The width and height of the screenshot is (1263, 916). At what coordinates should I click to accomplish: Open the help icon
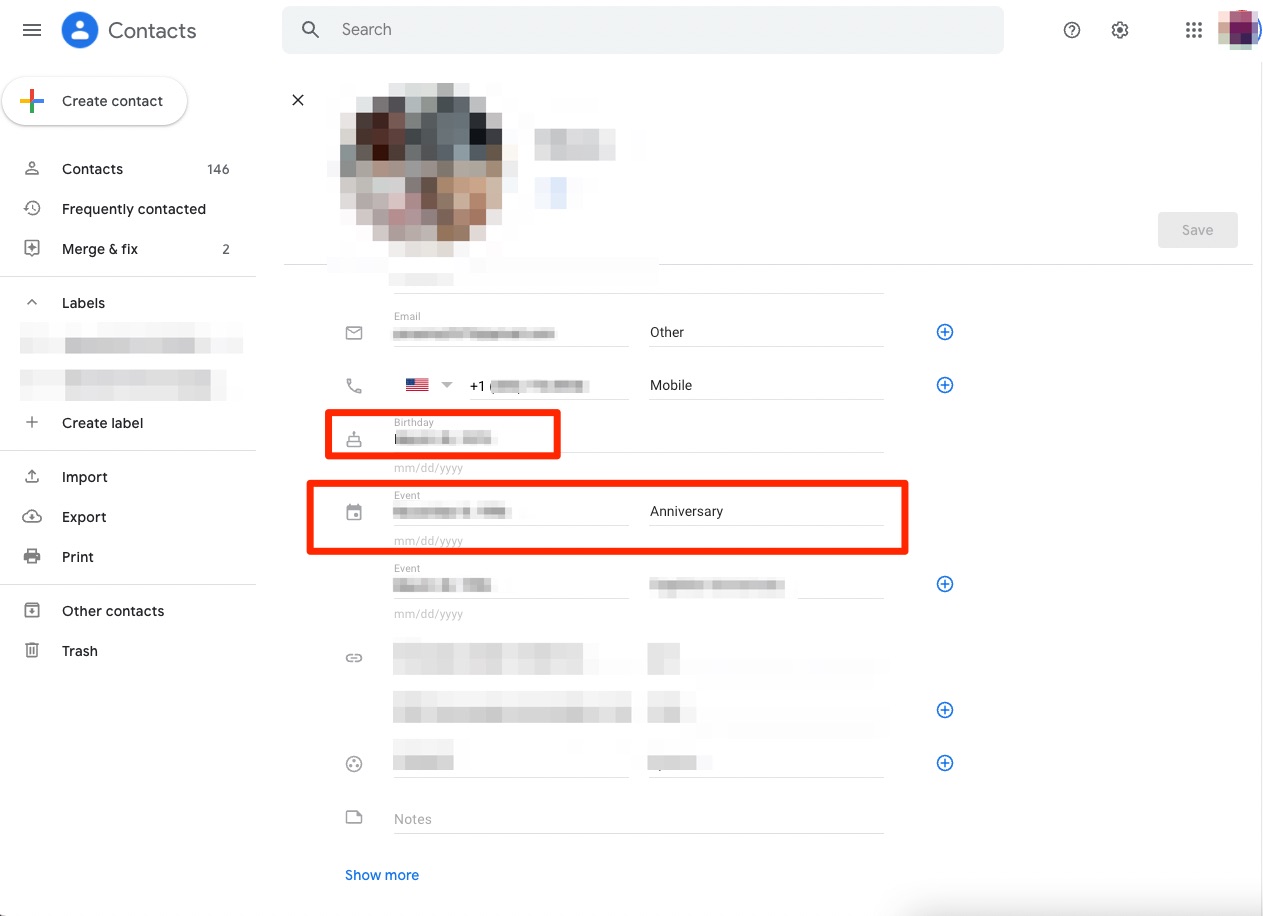[1071, 30]
